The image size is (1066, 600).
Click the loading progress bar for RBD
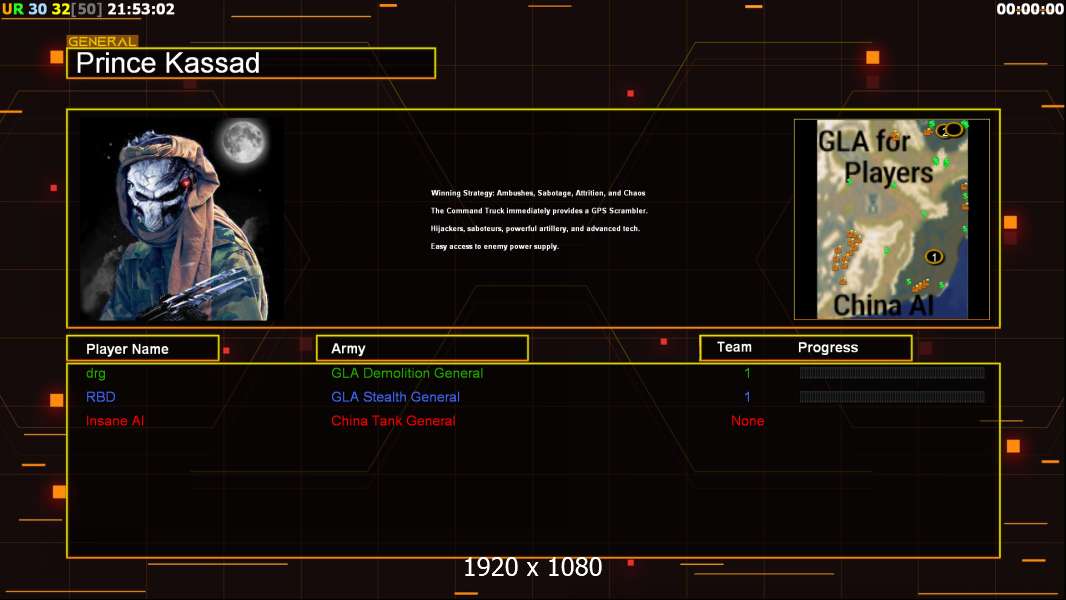pos(892,397)
